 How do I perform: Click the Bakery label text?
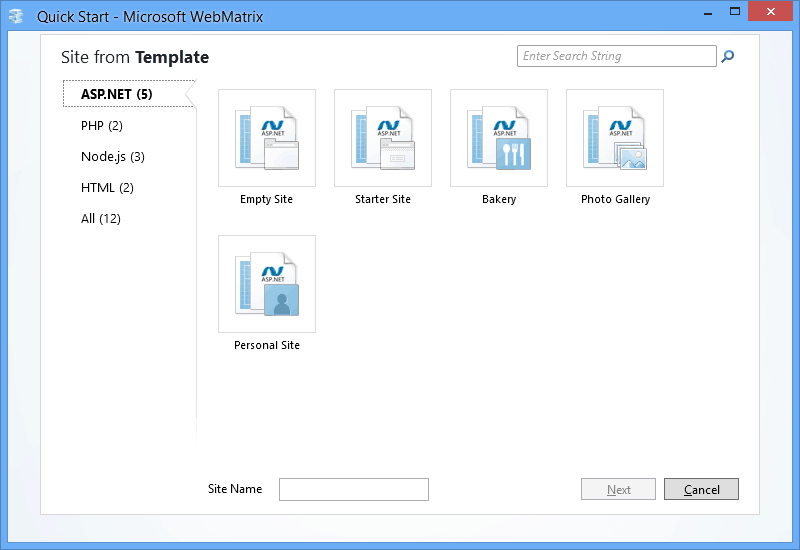point(499,199)
